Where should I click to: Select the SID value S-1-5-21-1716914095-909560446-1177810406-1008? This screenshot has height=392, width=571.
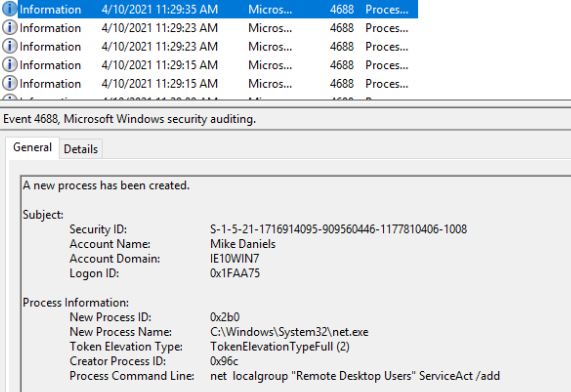click(338, 229)
